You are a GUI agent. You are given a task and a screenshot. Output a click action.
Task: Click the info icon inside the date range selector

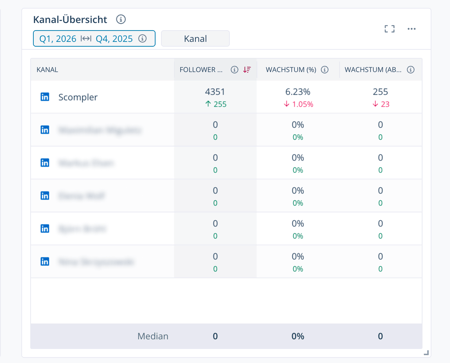(x=142, y=39)
